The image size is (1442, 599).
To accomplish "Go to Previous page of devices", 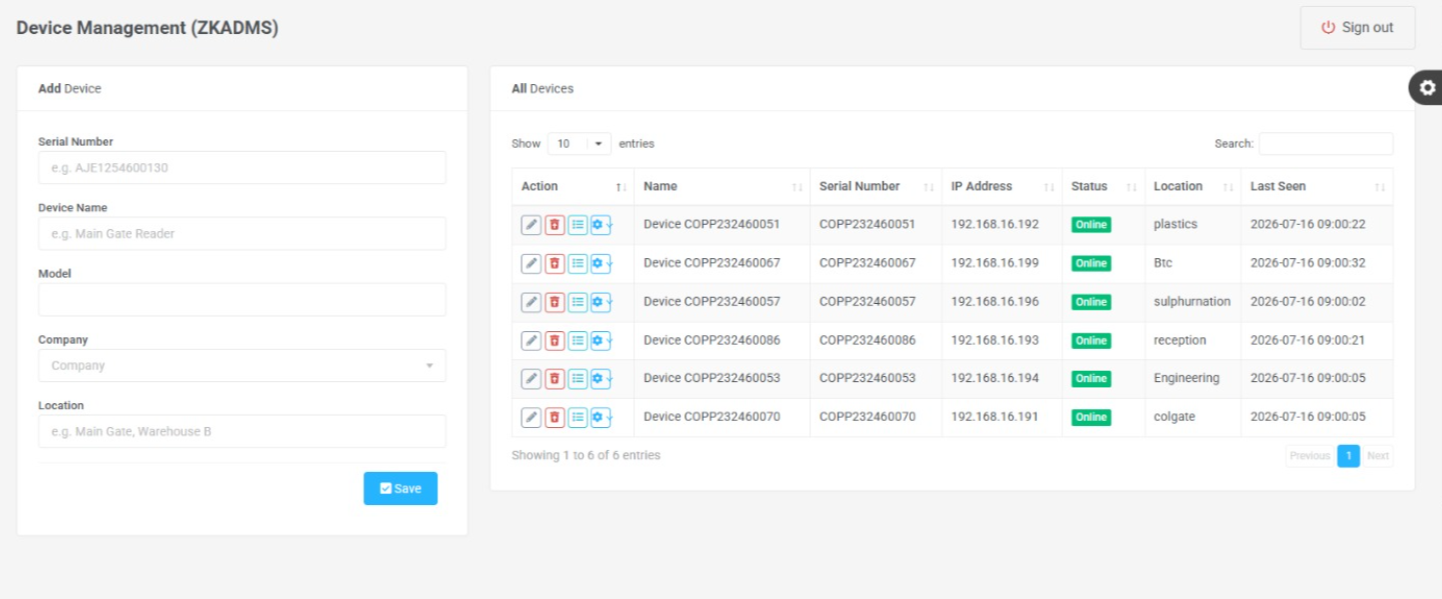I will (x=1310, y=456).
